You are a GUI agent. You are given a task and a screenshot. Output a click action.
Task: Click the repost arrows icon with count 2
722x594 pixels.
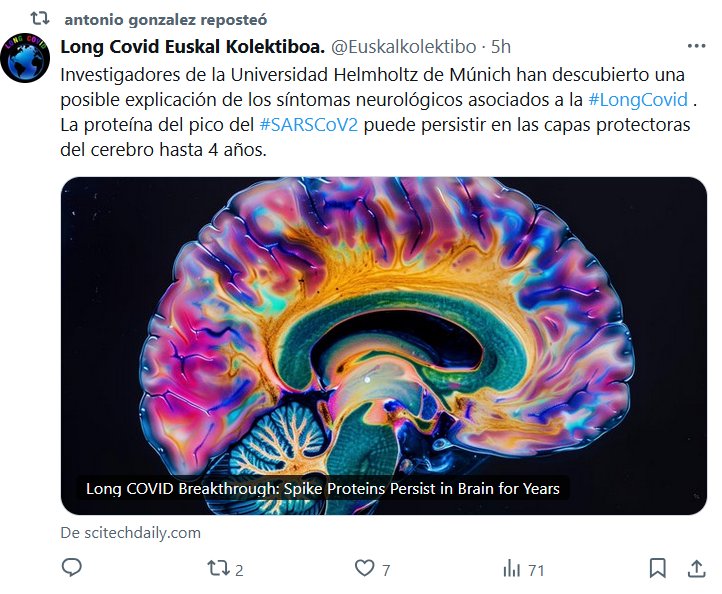tap(218, 568)
